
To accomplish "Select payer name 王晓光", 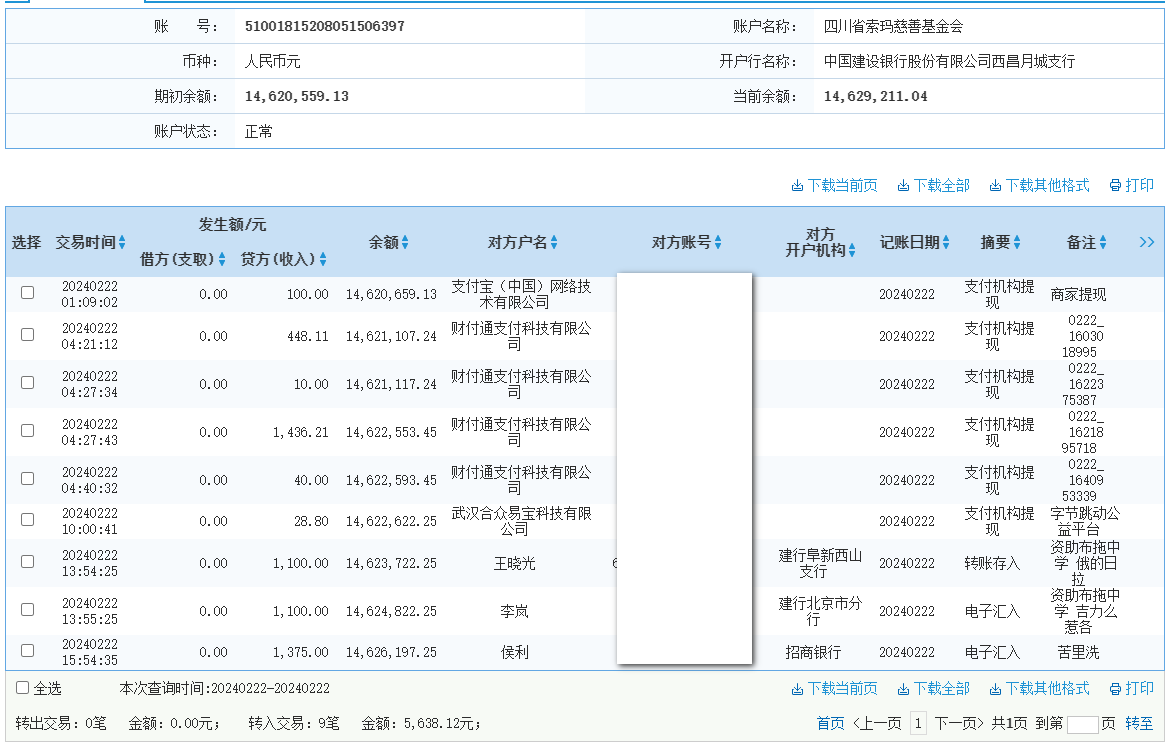I will point(514,564).
